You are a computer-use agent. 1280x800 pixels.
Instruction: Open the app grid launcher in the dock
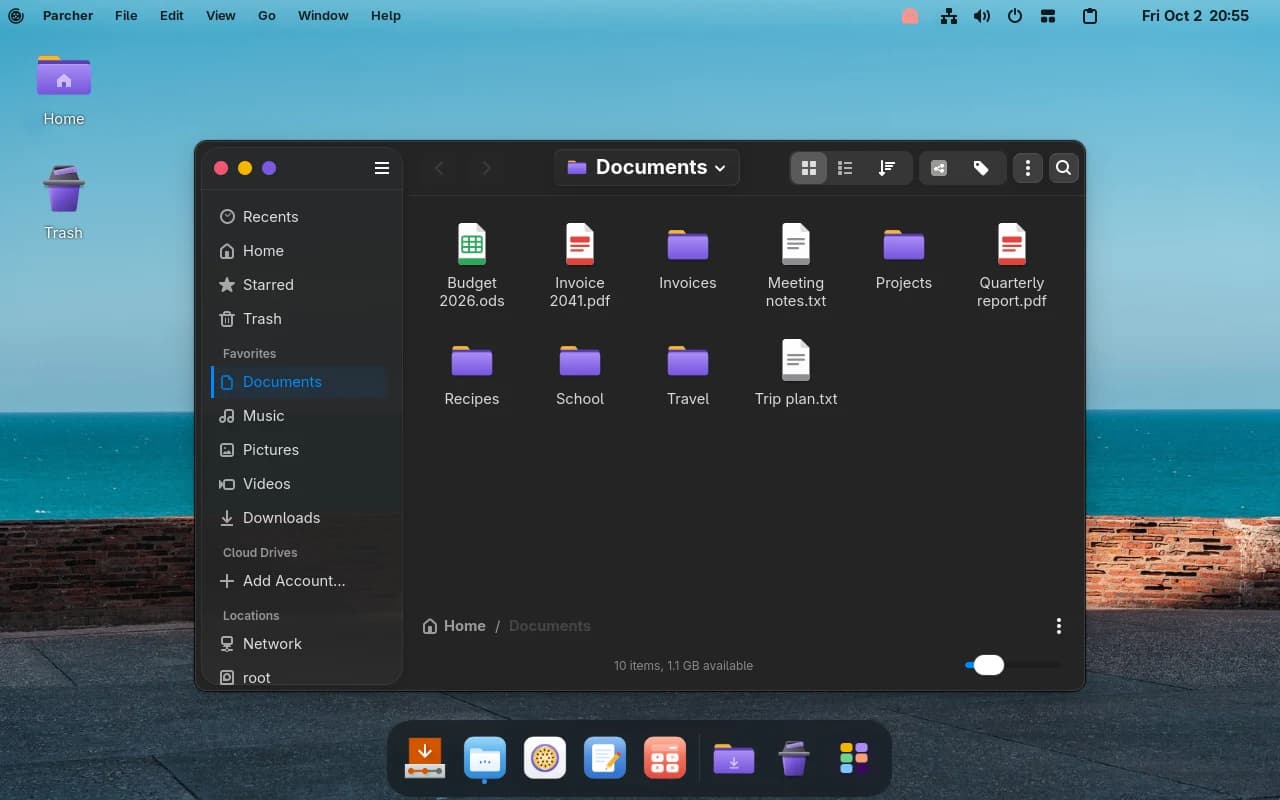854,758
